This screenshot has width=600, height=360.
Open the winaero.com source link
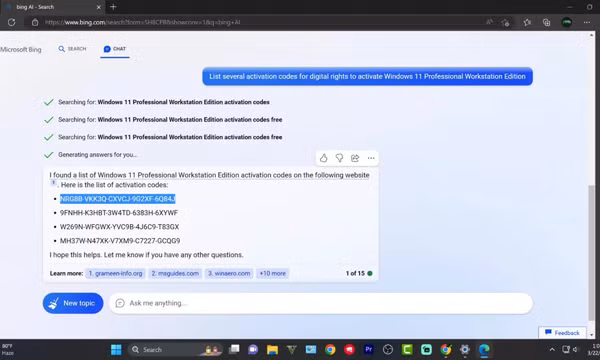coord(229,274)
